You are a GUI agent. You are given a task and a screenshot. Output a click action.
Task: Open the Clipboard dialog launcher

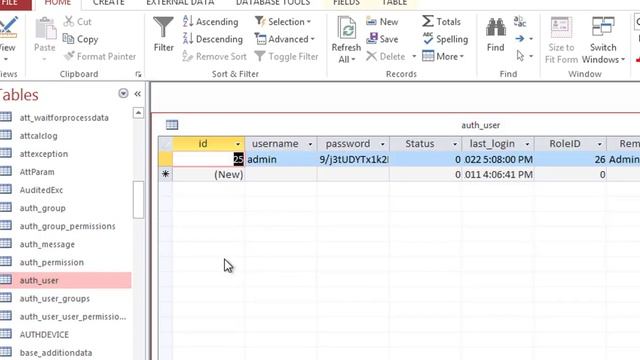[x=138, y=74]
